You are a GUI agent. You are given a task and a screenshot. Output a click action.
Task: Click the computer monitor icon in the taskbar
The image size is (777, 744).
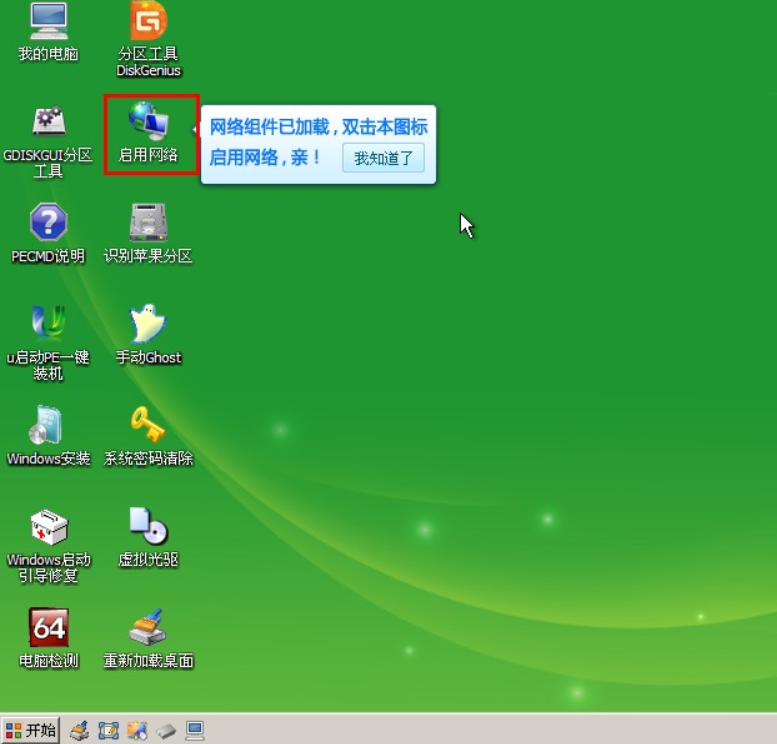coord(195,731)
